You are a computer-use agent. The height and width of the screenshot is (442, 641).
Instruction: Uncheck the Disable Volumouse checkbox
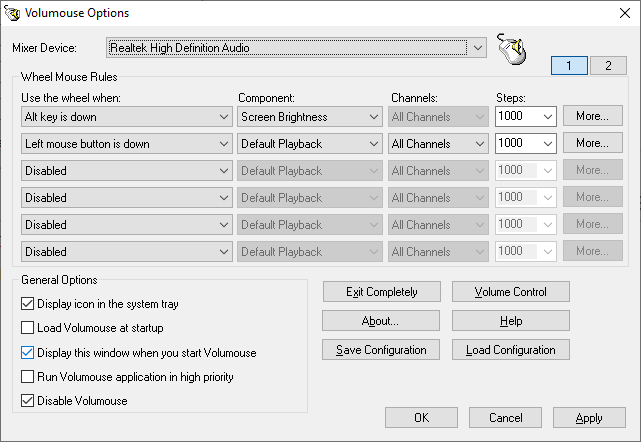click(28, 401)
